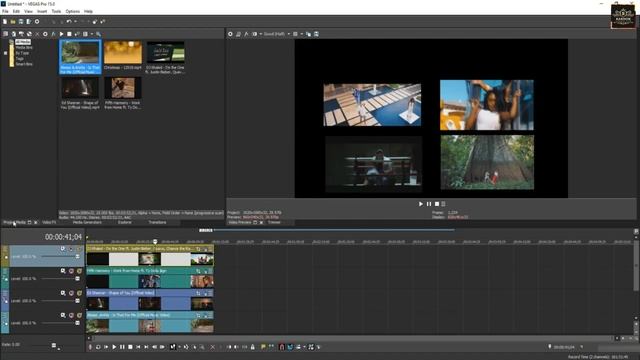Toggle Mute on the bottom video track
Image resolution: width=640 pixels, height=360 pixels.
[x=71, y=315]
